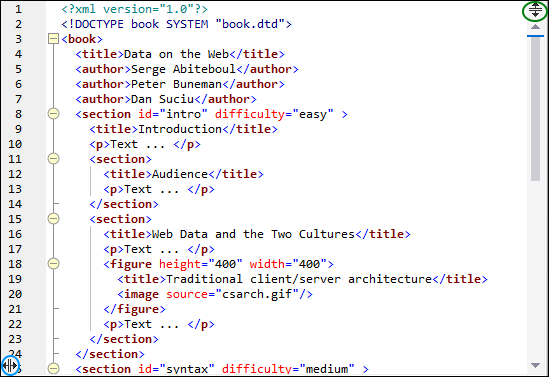Viewport: 549px width, 377px height.
Task: Click the title text 'Data on the Web'
Action: 176,54
